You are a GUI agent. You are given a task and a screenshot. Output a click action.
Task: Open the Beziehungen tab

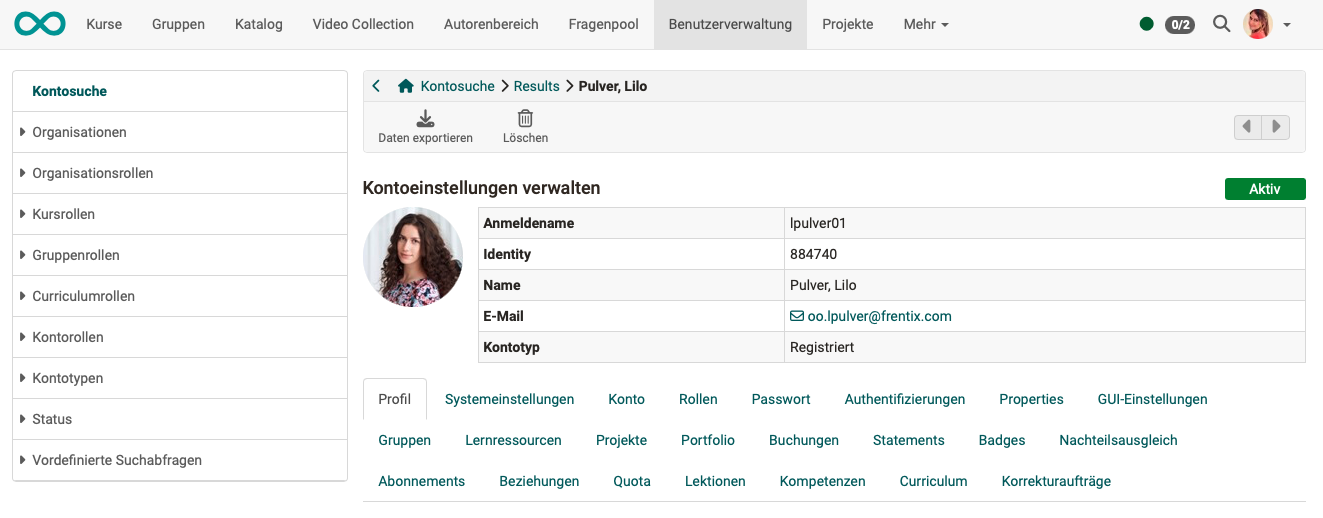point(540,481)
